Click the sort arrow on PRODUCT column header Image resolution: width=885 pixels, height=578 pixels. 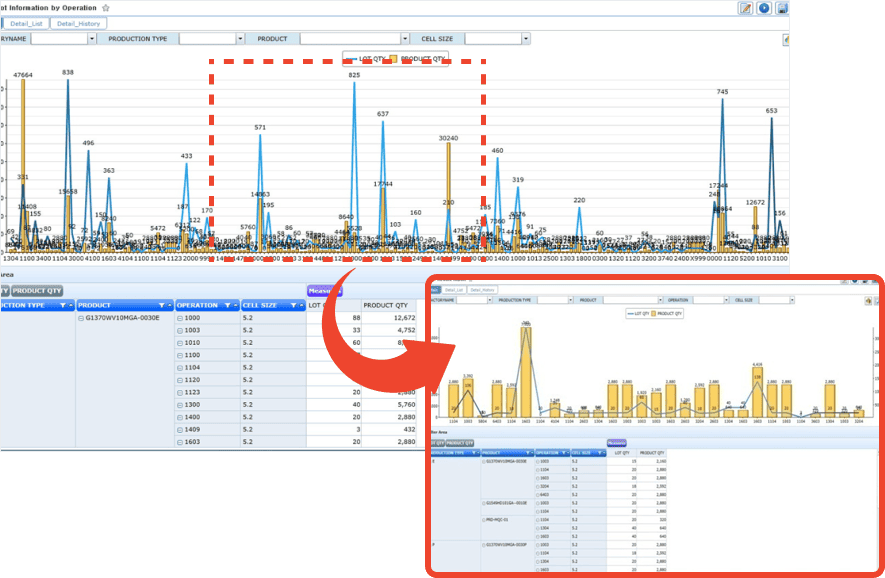[169, 305]
